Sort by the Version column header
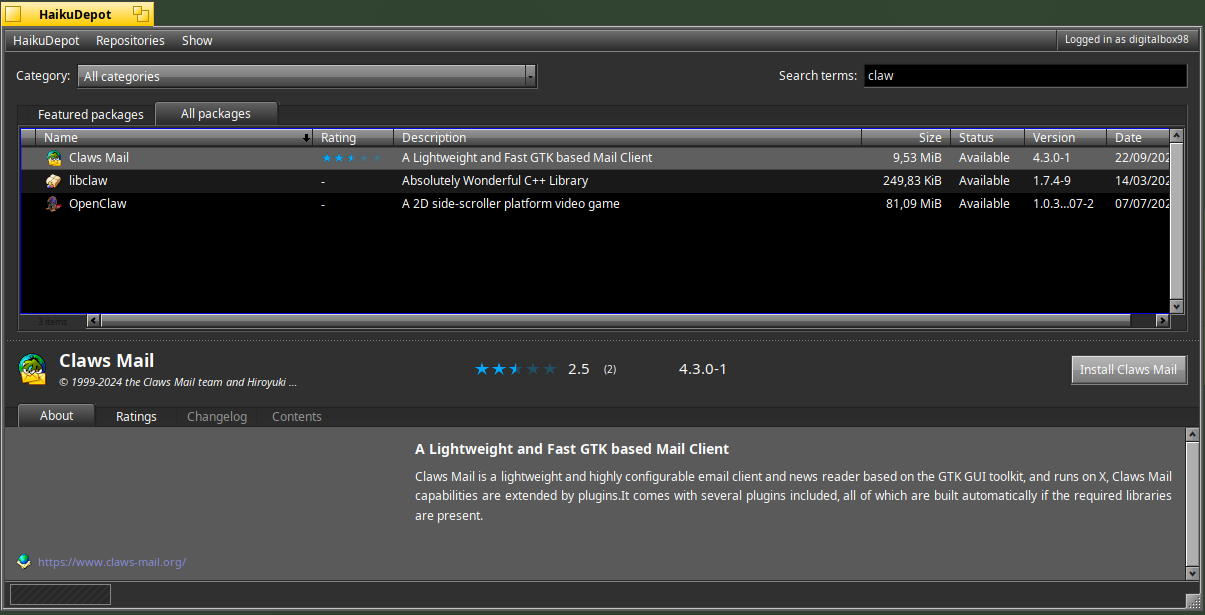 click(x=1066, y=138)
